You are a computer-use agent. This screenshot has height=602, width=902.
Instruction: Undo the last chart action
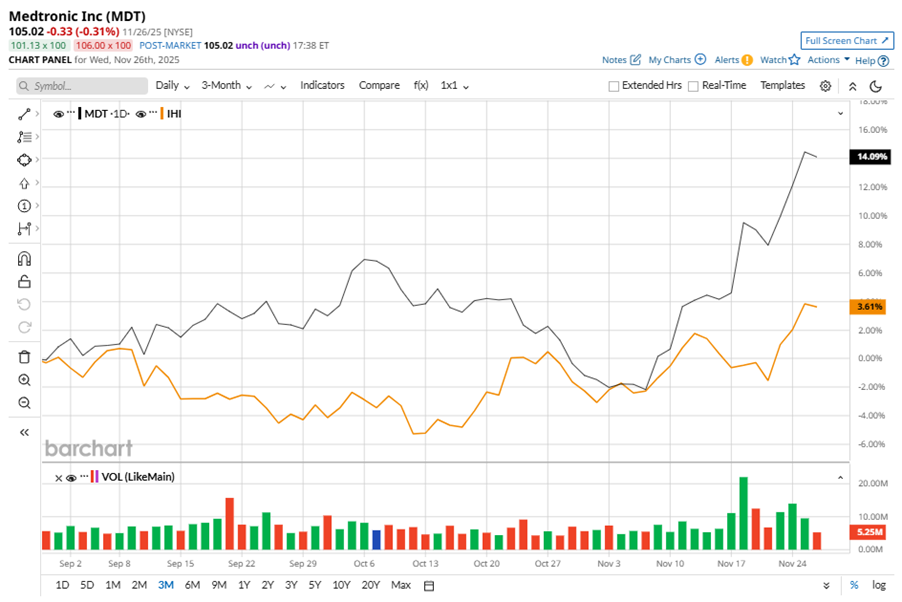24,304
